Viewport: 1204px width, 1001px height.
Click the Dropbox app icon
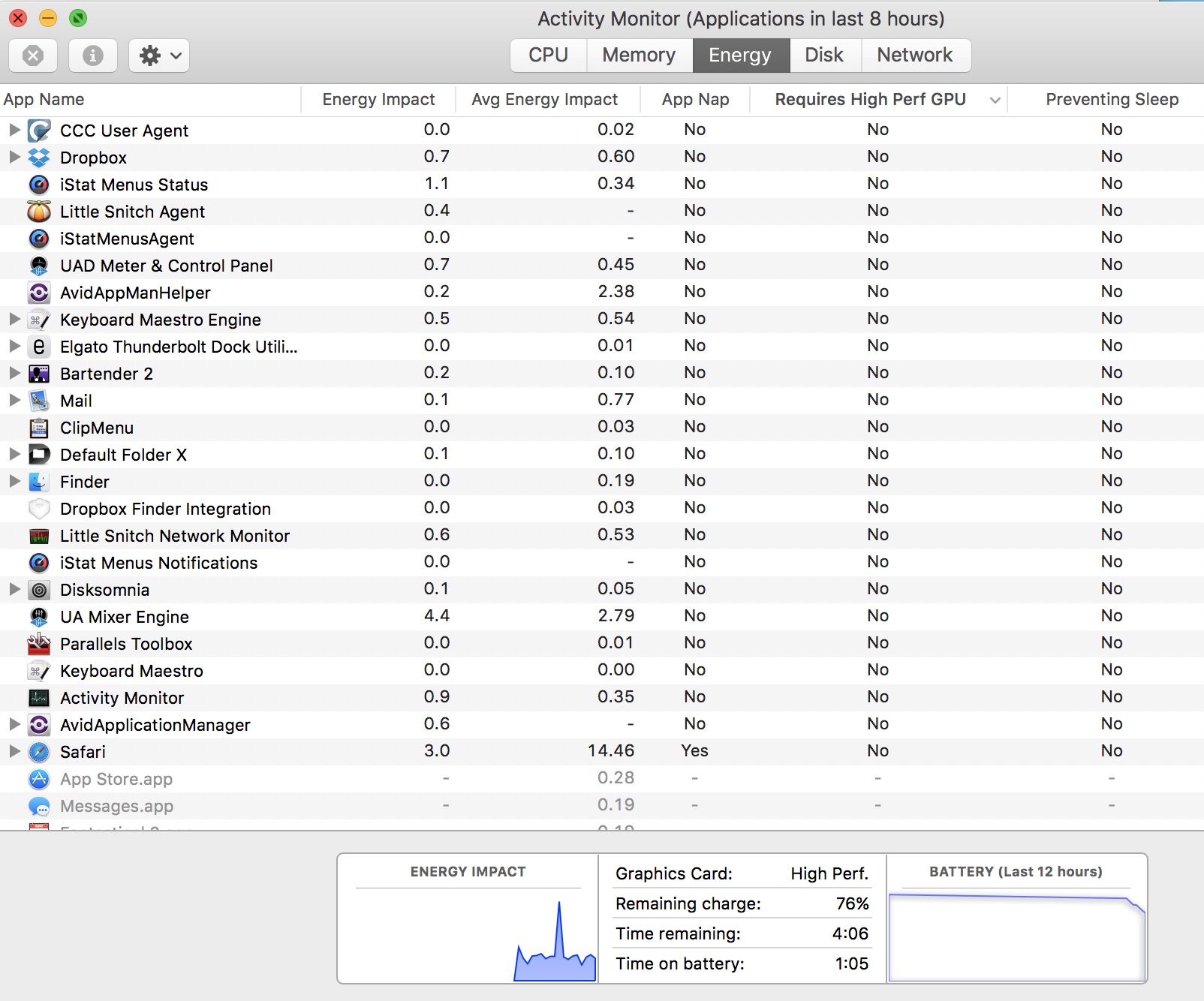pos(39,158)
